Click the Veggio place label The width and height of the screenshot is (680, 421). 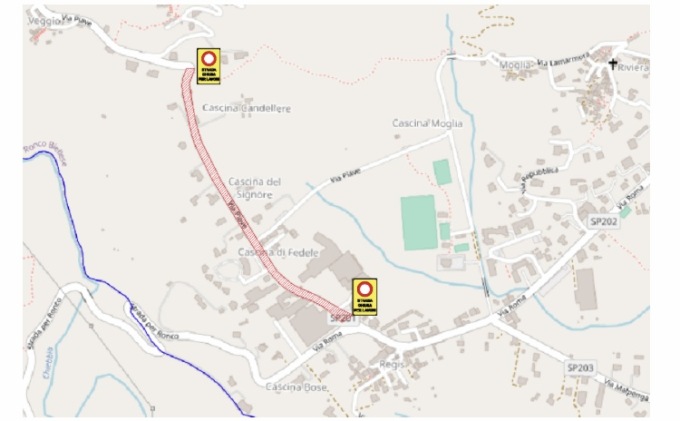[x=43, y=21]
